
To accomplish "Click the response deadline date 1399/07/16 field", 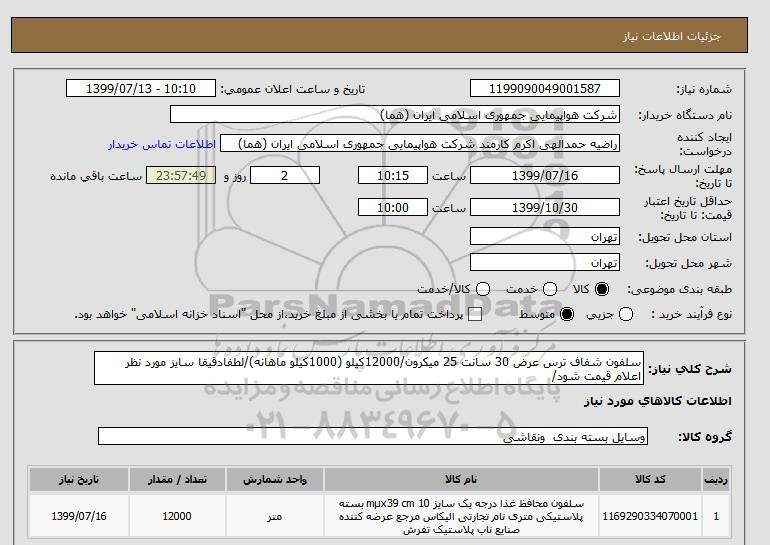I will pos(545,175).
